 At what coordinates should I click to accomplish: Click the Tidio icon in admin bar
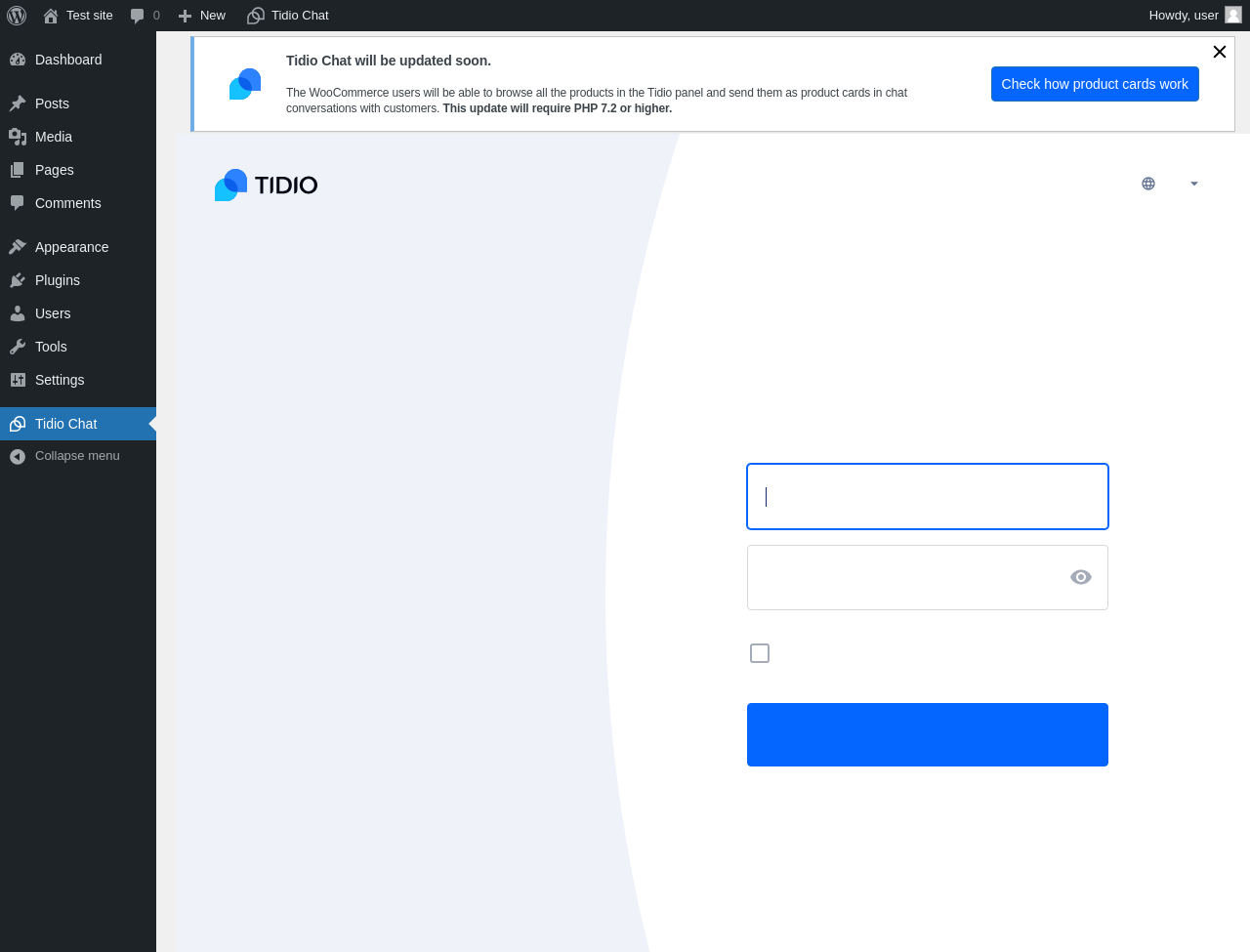(x=256, y=16)
